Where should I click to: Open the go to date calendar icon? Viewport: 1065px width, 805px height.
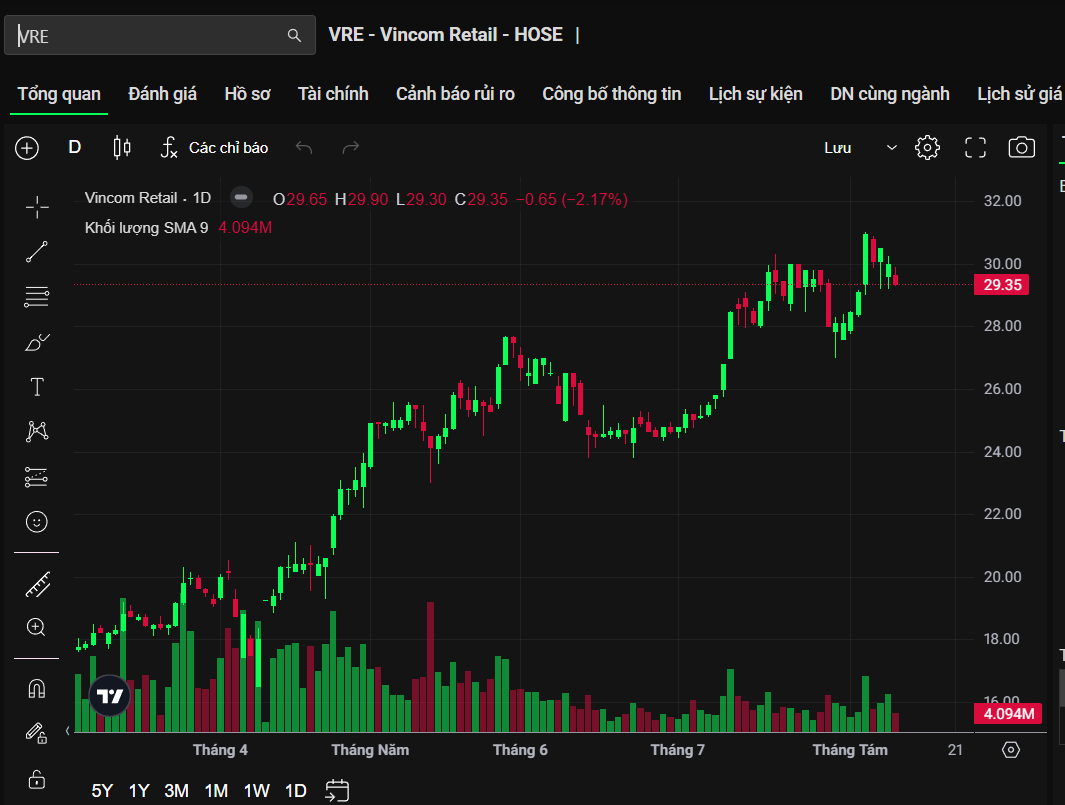click(337, 791)
